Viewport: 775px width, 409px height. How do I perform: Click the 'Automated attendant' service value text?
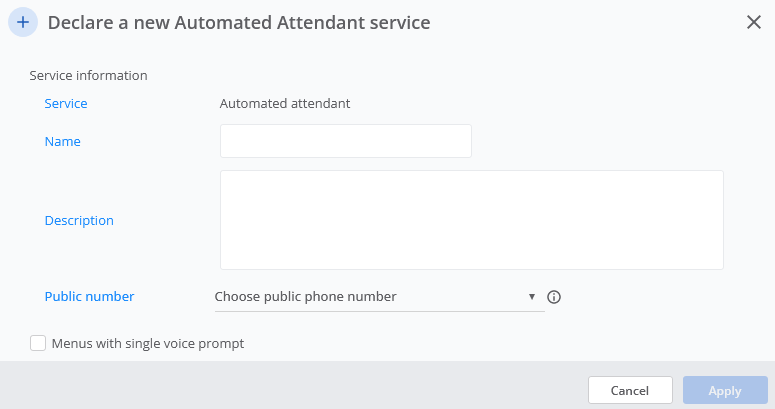pos(285,103)
